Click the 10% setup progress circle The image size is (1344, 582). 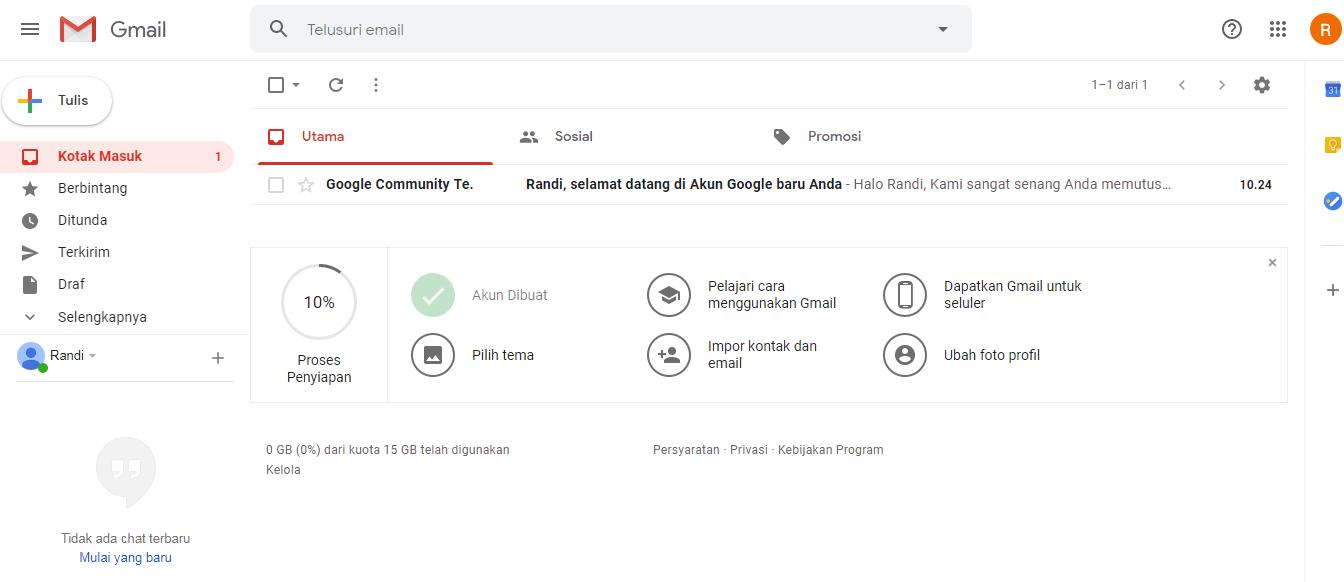coord(319,302)
